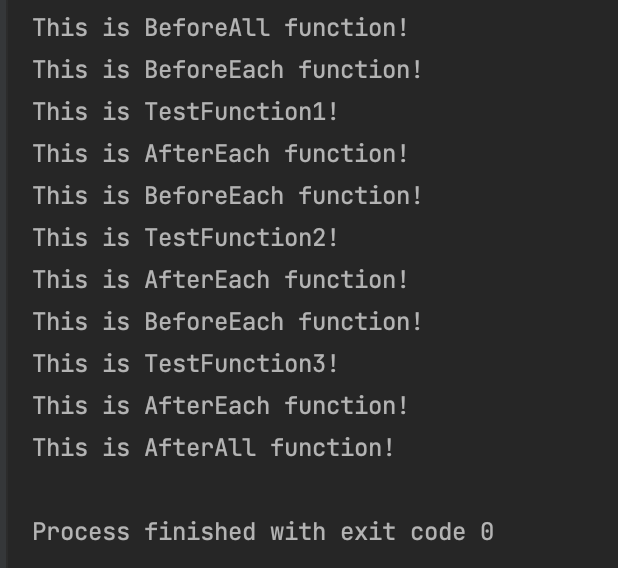Click the BeforeEach line directly above TestFunction1
618x568 pixels.
[227, 70]
